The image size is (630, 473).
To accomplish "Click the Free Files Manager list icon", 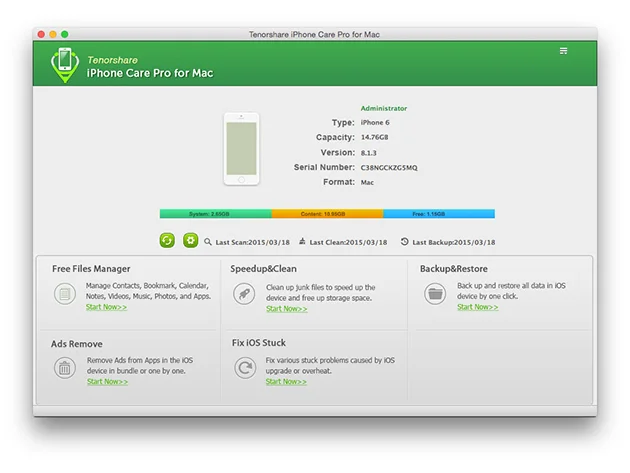I will click(65, 294).
